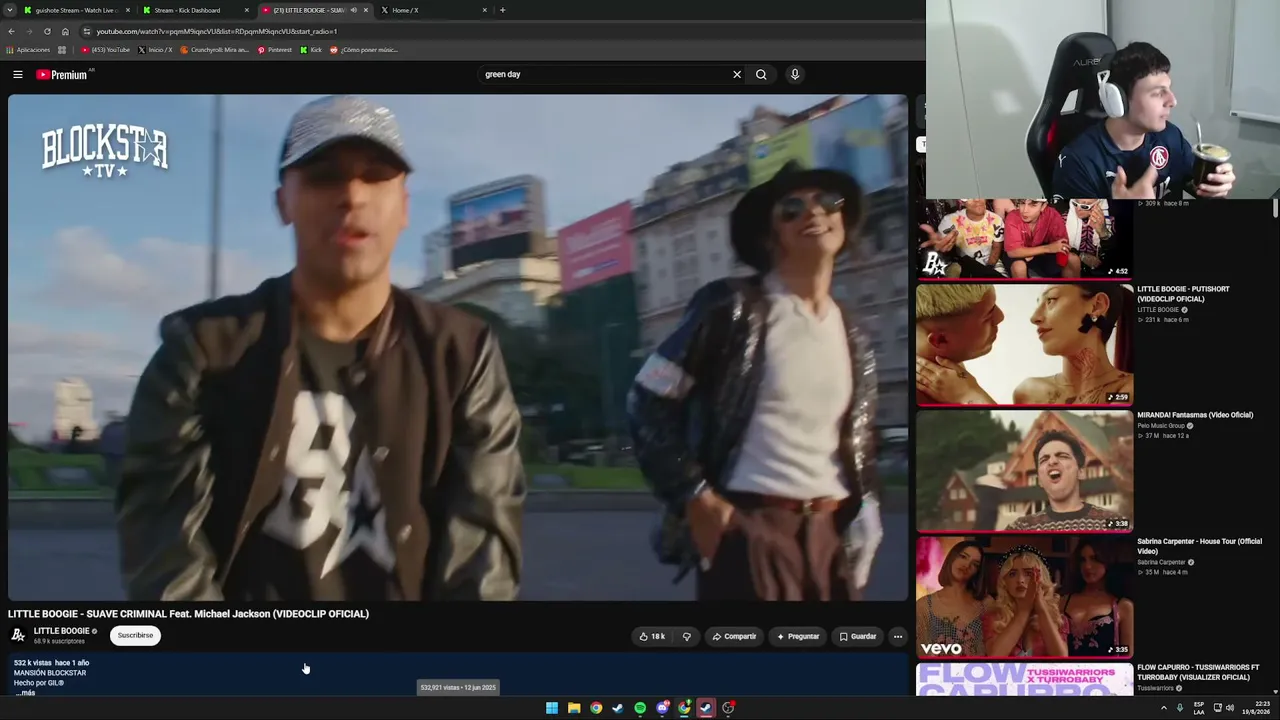Open the FLOW CAPURRO Tussiwarriors thumbnail

[1024, 678]
